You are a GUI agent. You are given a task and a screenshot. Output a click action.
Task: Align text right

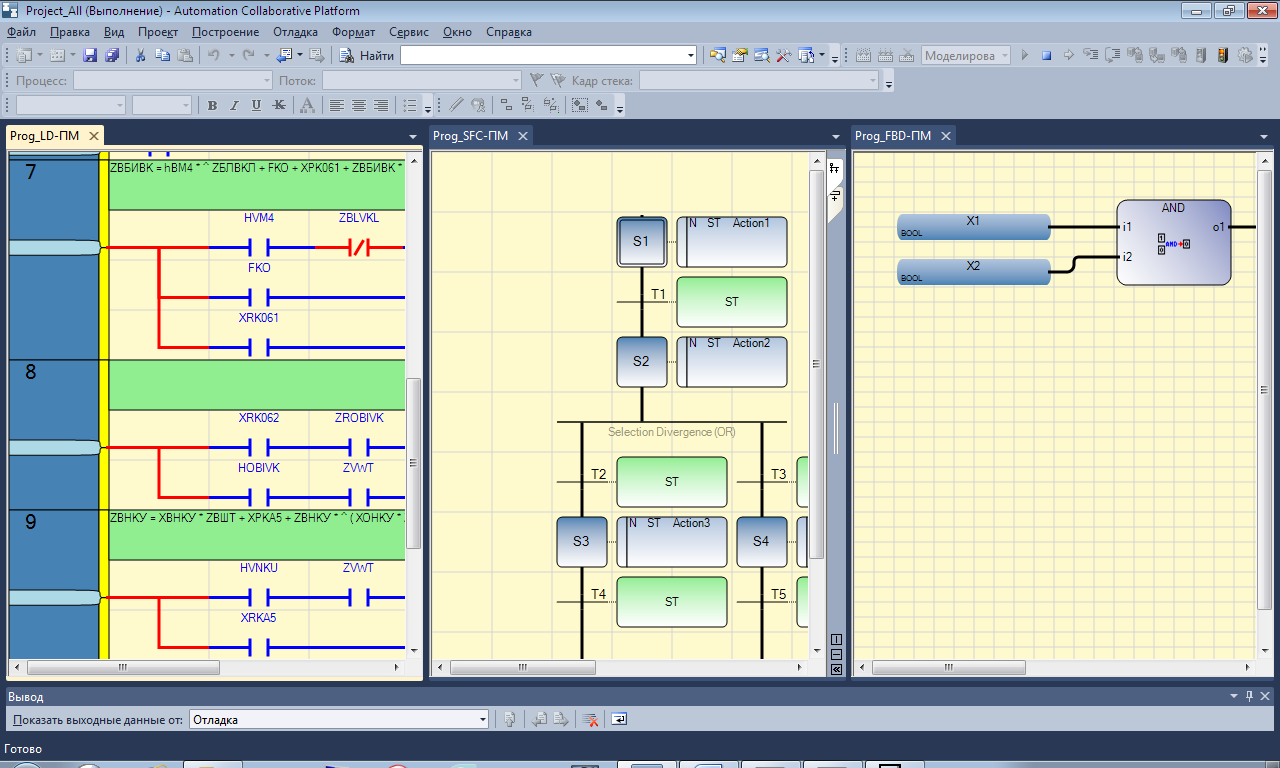(381, 105)
